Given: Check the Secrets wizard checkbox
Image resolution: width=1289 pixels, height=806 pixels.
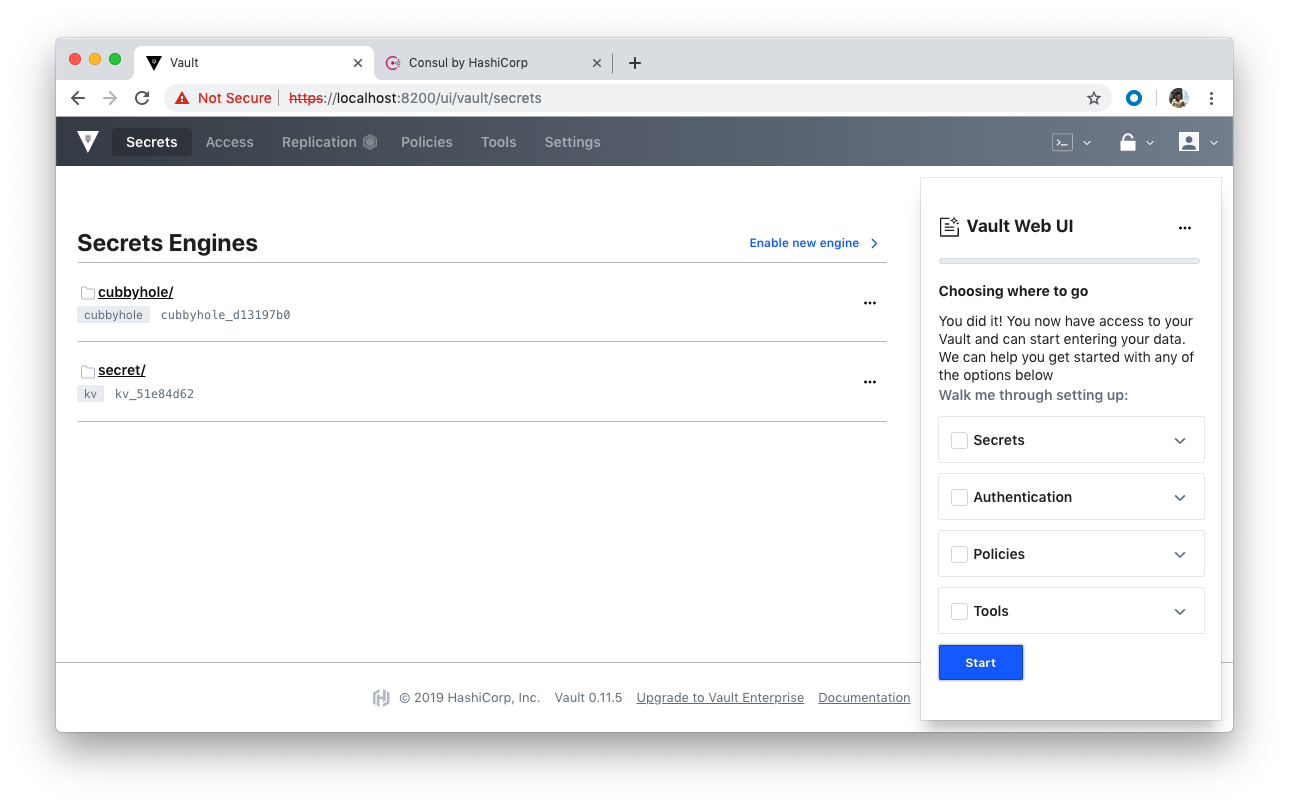Looking at the screenshot, I should tap(959, 440).
